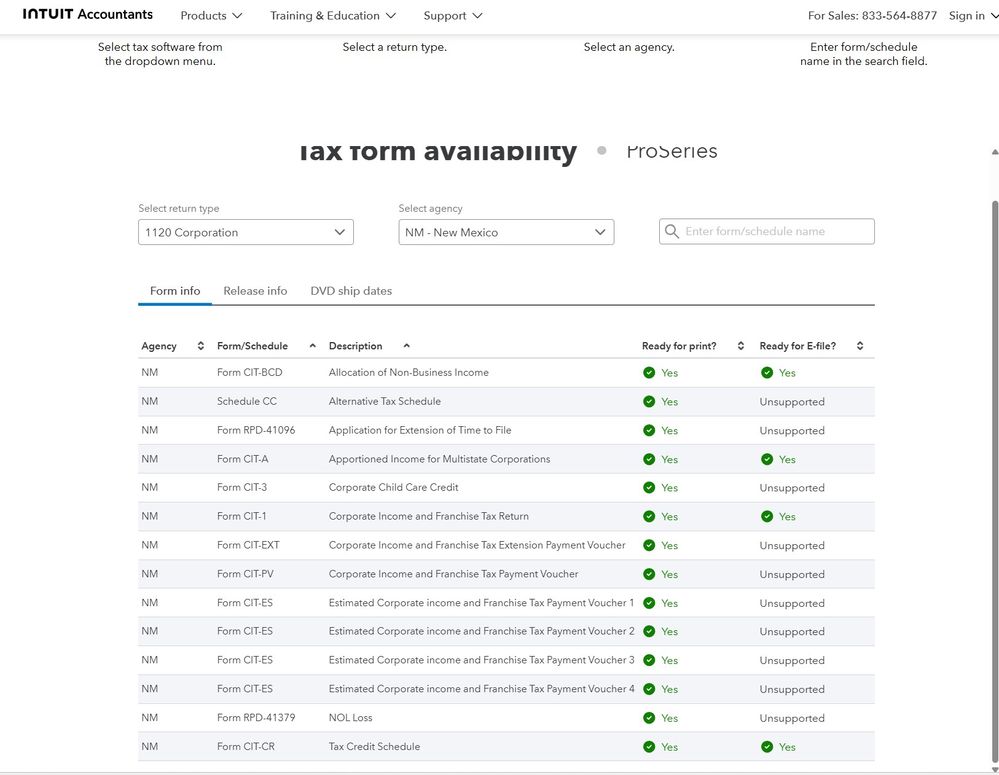The width and height of the screenshot is (999, 775).
Task: Click green check for Form CIT-BCD e-file
Action: tap(767, 373)
